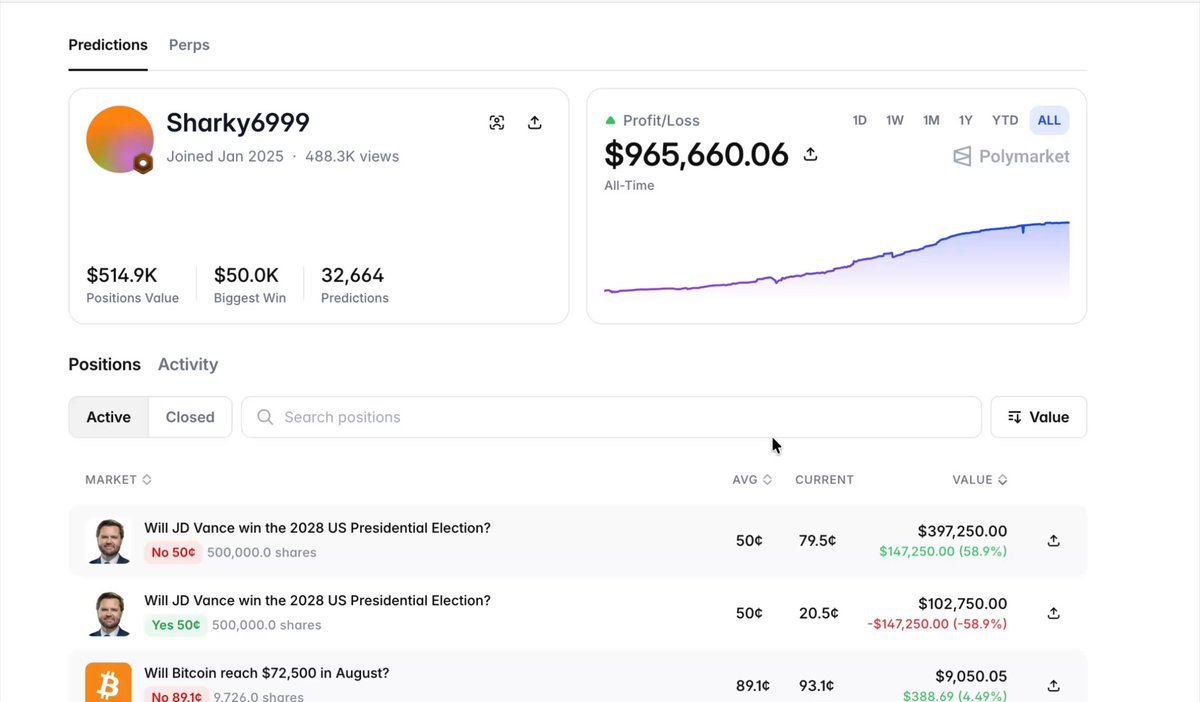Open the Value sort dropdown

point(1038,417)
